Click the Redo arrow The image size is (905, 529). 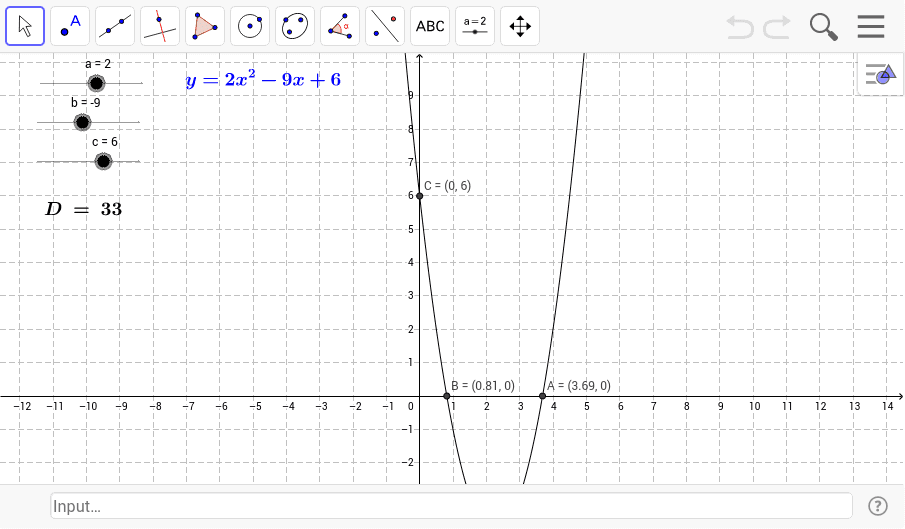pos(777,27)
